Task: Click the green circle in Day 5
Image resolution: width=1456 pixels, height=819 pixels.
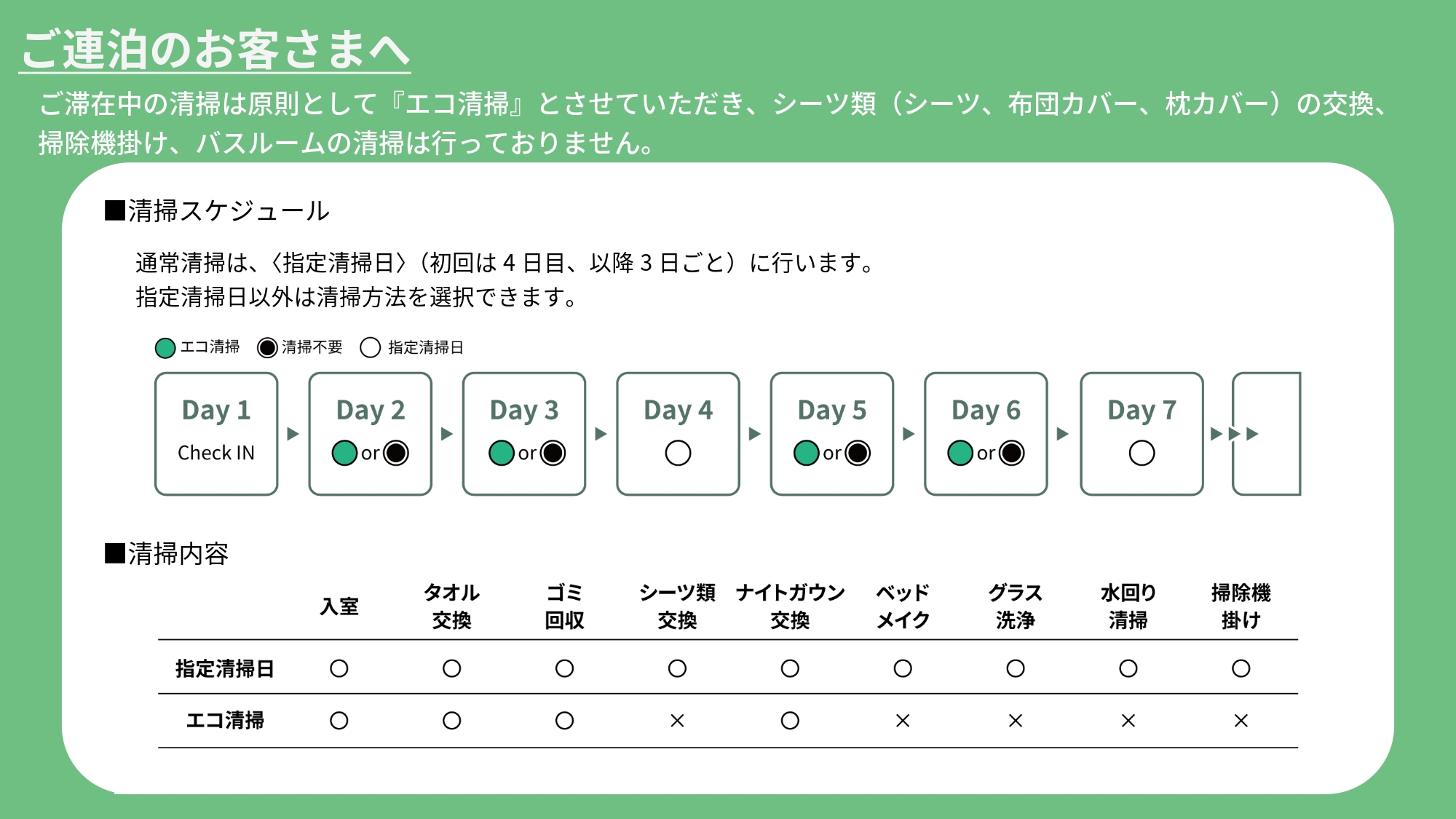Action: click(x=807, y=453)
